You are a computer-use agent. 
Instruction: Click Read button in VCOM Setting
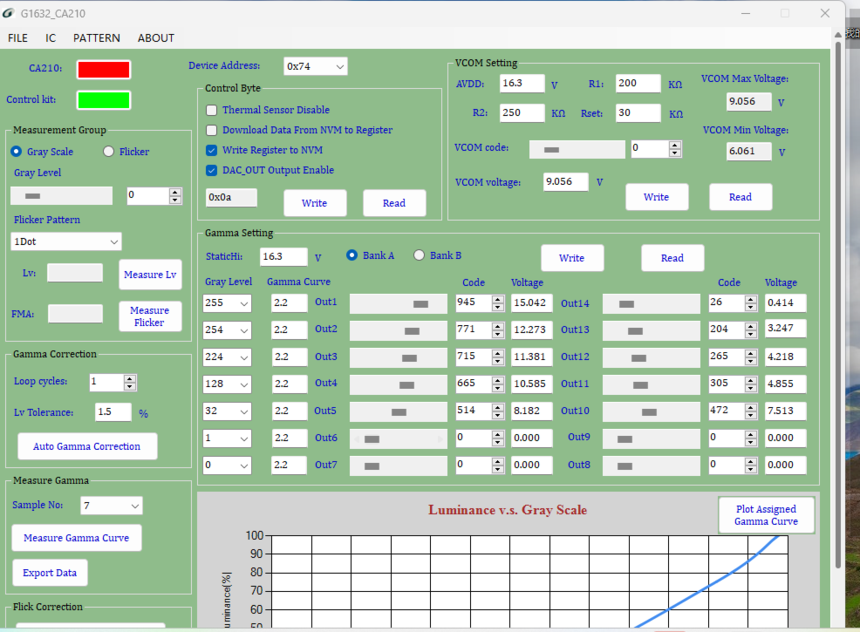[740, 197]
